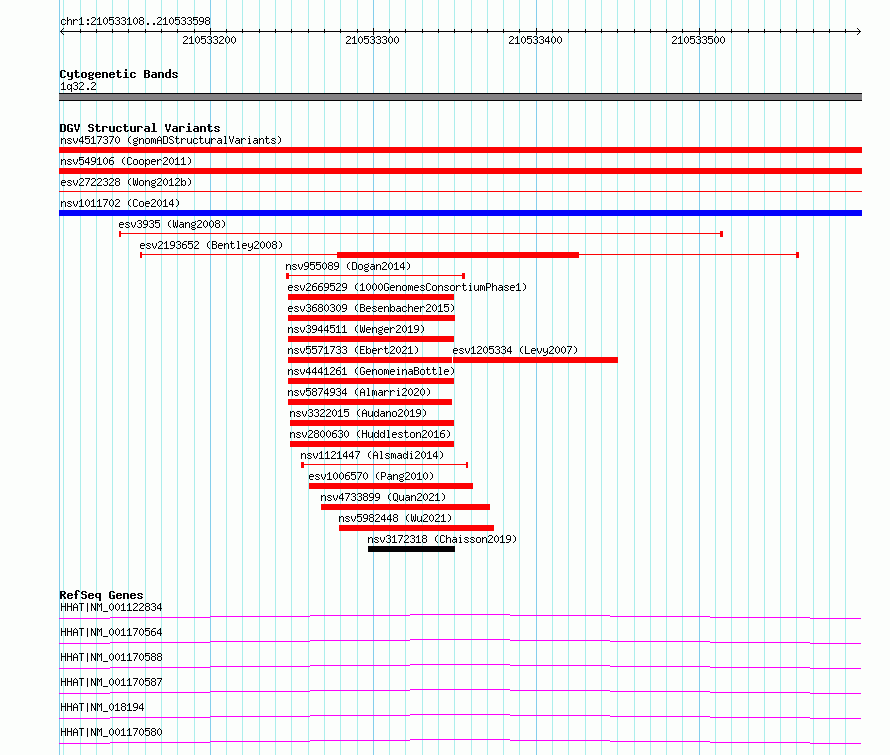Open variant nsv4517370 (gnomADStructuralVariants) label
Viewport: 890px width, 755px height.
(171, 140)
